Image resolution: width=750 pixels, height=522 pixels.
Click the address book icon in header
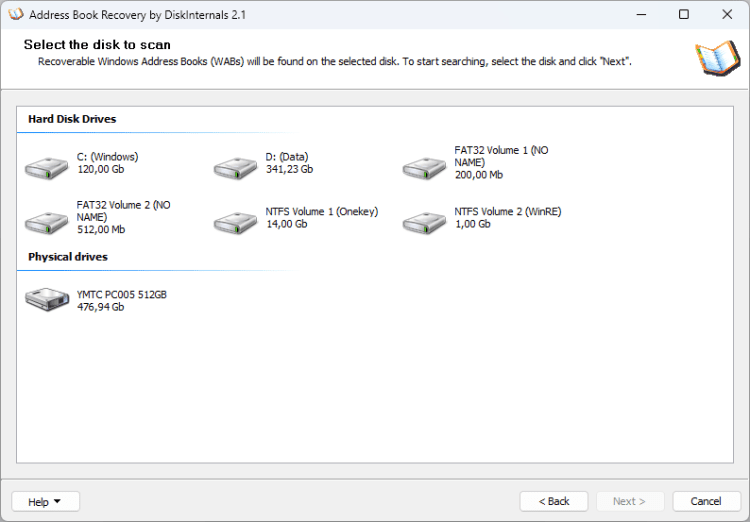pos(717,58)
